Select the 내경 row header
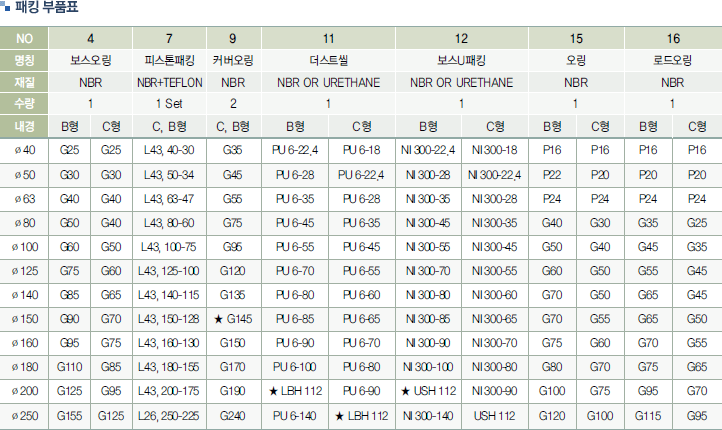 (24, 126)
